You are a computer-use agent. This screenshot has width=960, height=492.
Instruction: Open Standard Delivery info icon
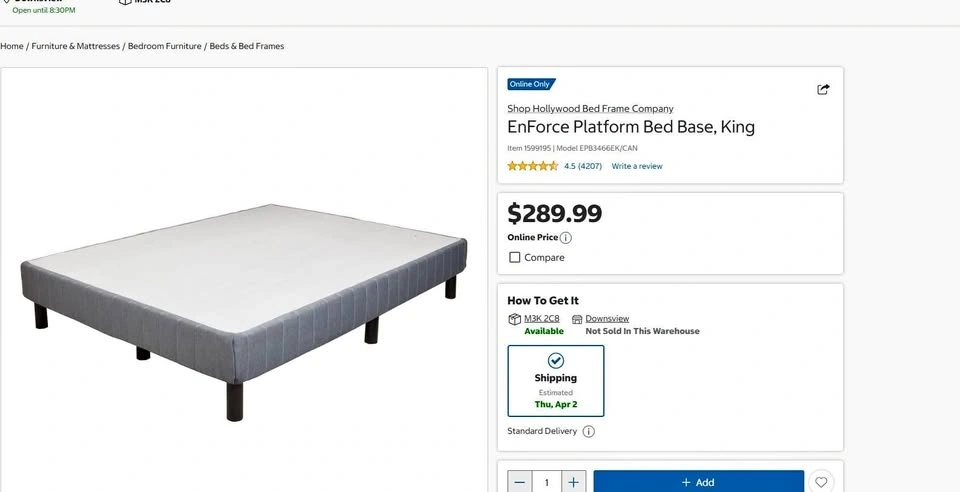[x=589, y=432]
